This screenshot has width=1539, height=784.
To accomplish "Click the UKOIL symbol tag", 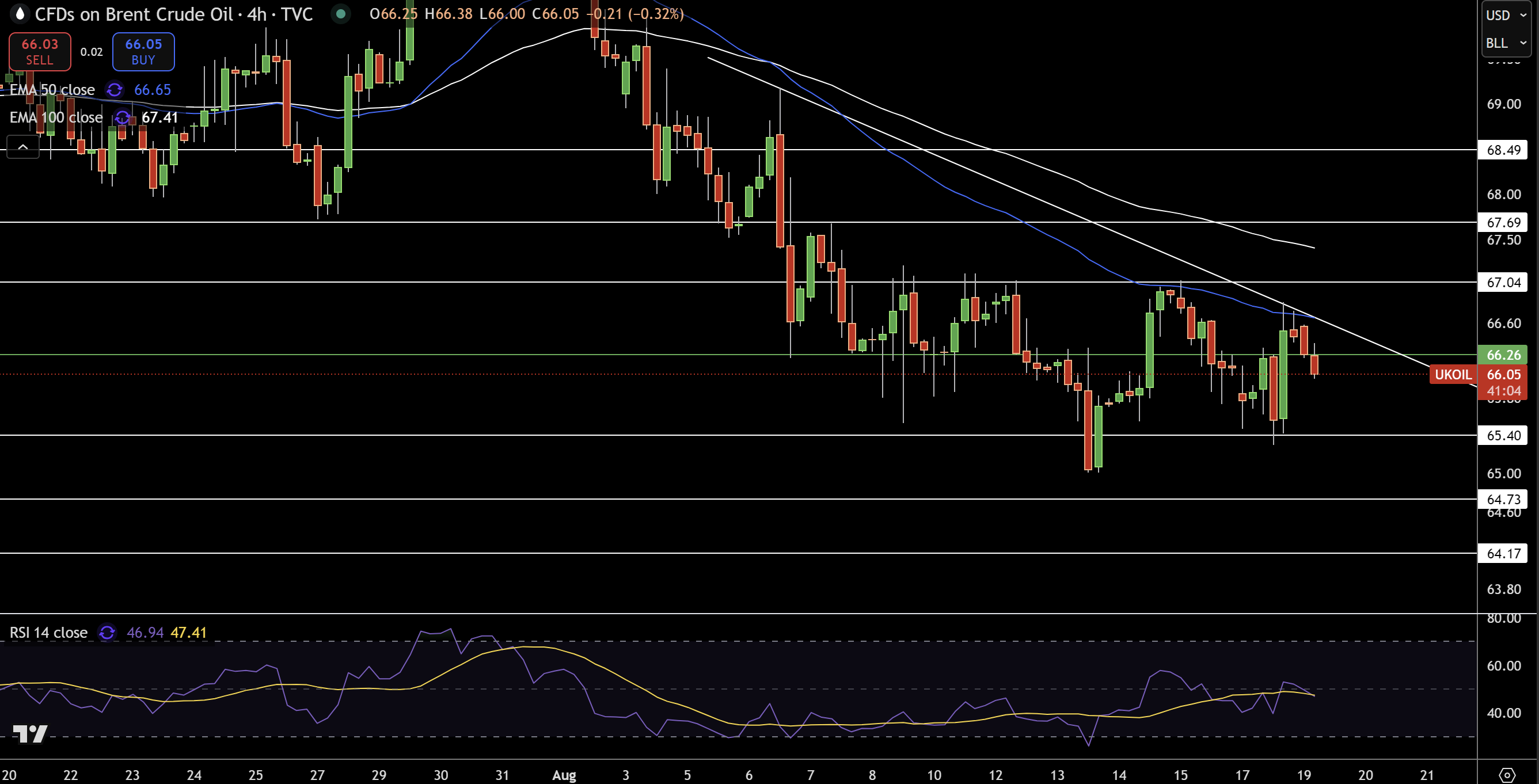I will 1453,374.
